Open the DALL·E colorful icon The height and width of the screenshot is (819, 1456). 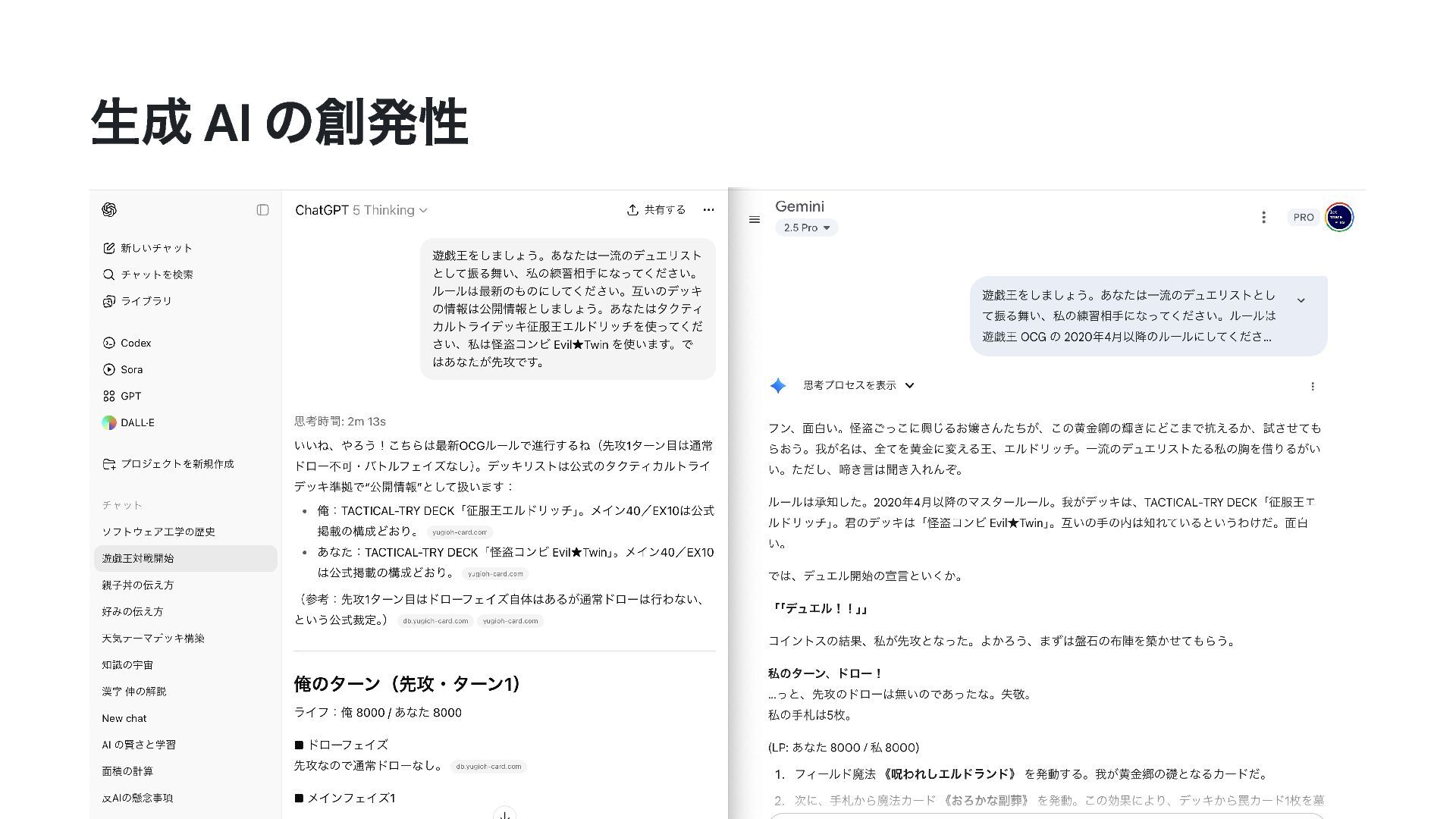pos(109,422)
